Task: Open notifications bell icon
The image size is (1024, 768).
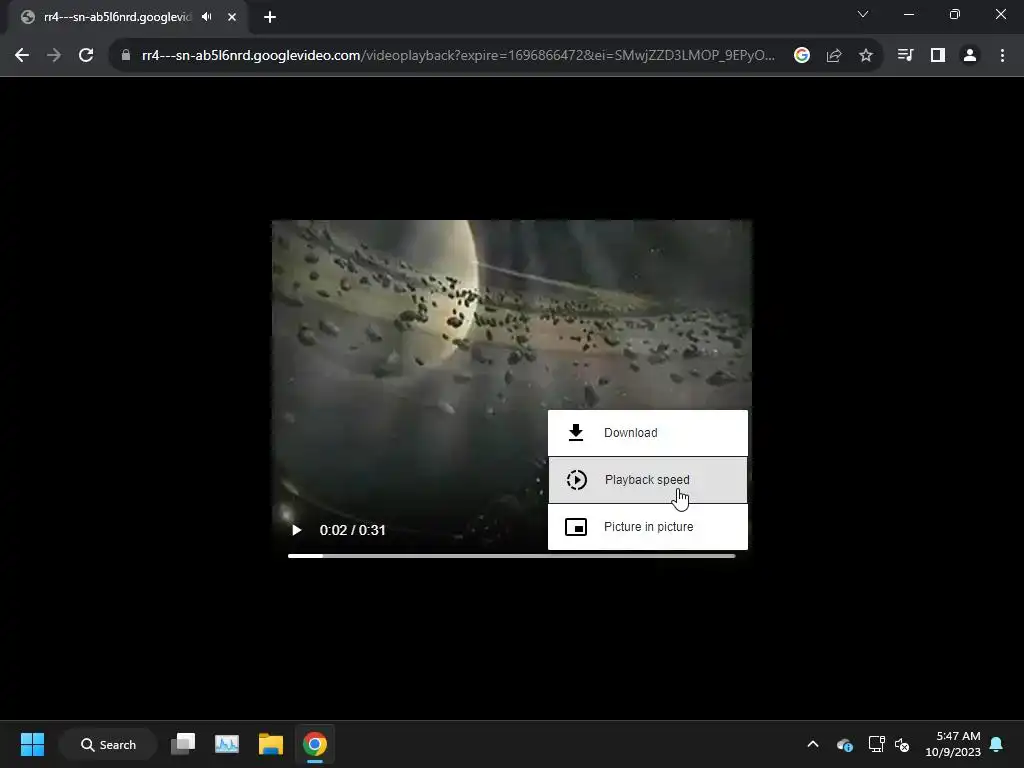Action: (x=997, y=744)
